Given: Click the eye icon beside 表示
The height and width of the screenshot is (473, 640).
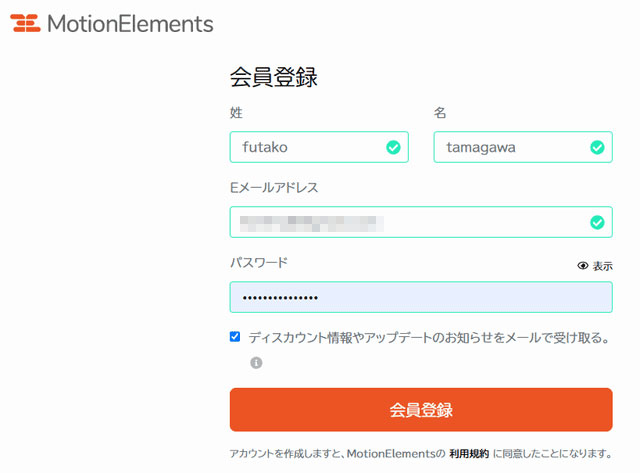Looking at the screenshot, I should click(x=583, y=266).
